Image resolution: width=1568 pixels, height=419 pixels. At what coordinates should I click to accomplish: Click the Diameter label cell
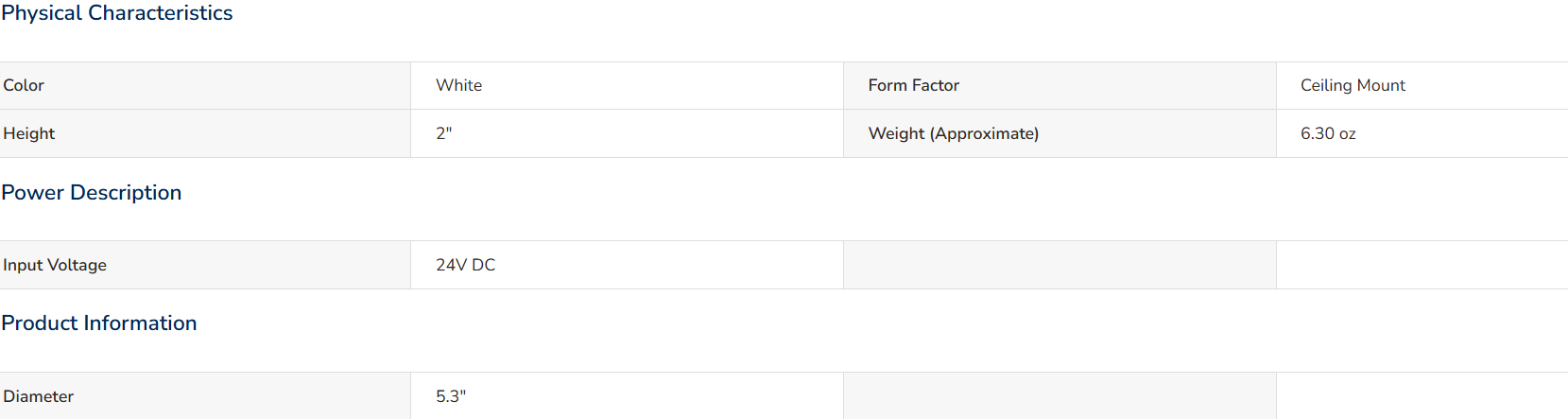point(205,396)
